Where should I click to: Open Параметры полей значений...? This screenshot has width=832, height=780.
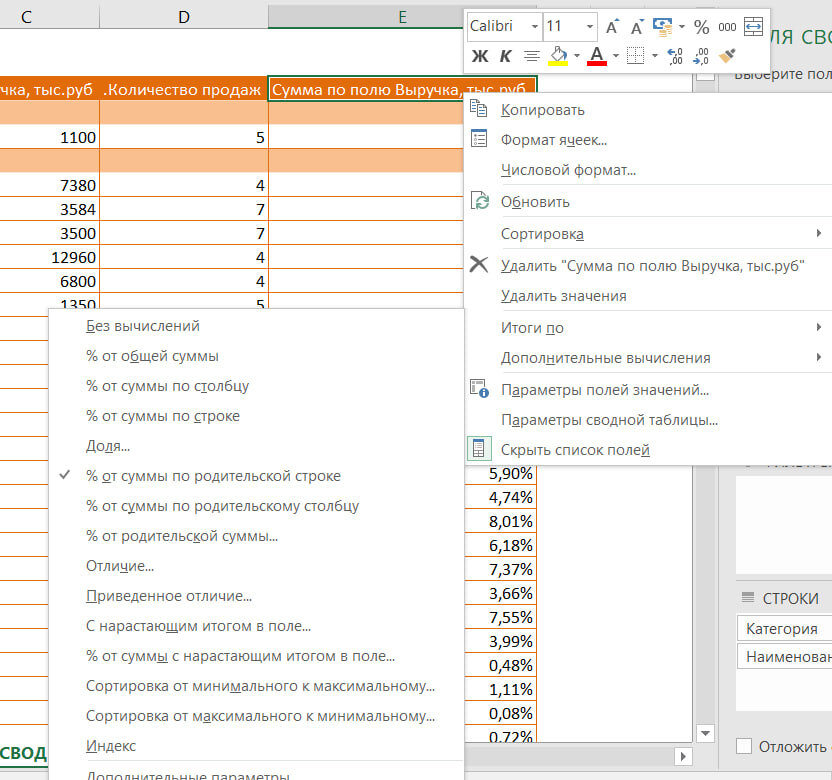point(605,390)
